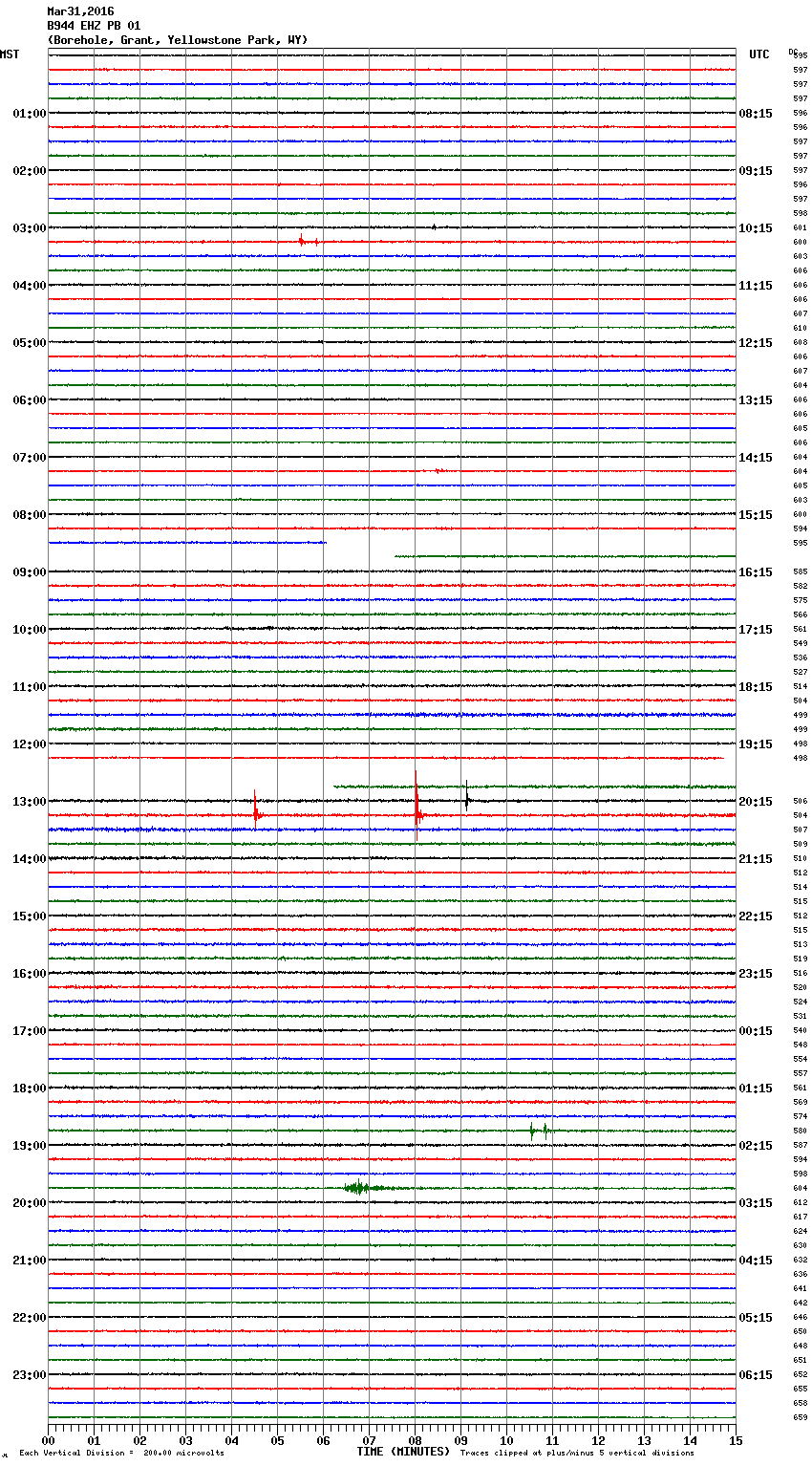Viewport: 812px width, 1466px height.
Task: Click the small black blip on 03:00 trace near minute 8.5
Action: [x=434, y=226]
